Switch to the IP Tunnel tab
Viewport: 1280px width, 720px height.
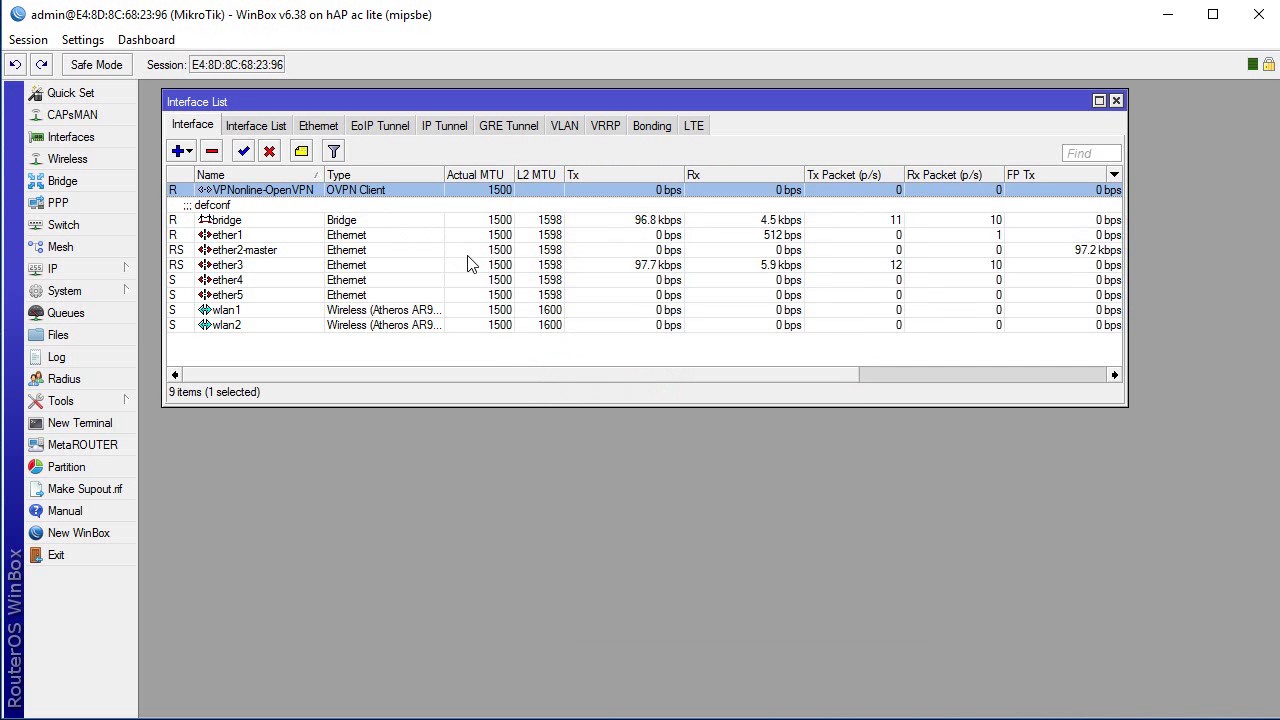444,126
